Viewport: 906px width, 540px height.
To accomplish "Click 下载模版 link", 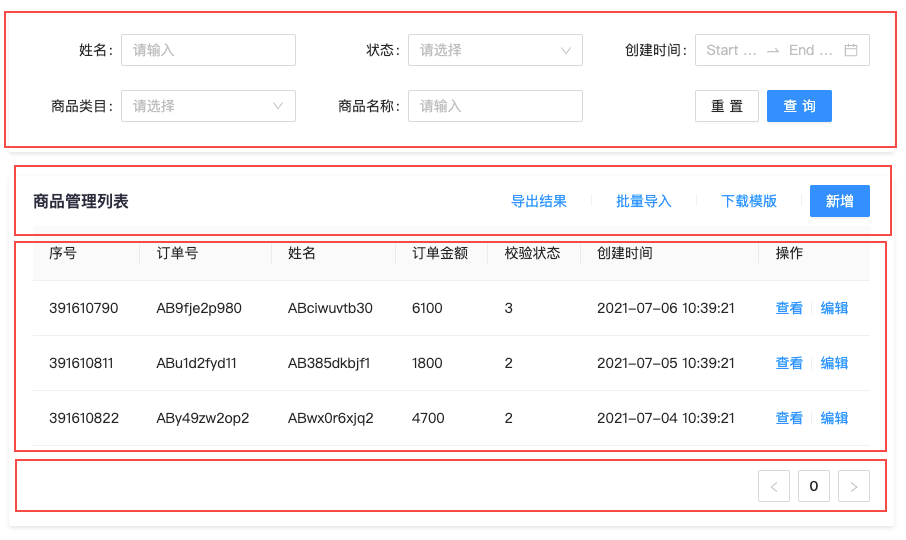I will [749, 201].
